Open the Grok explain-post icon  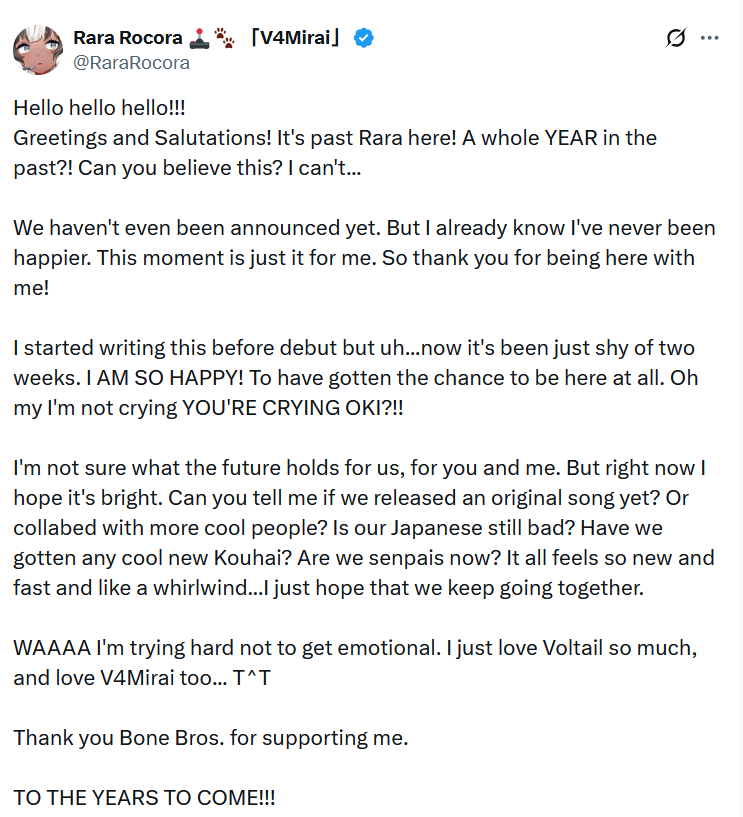point(676,38)
